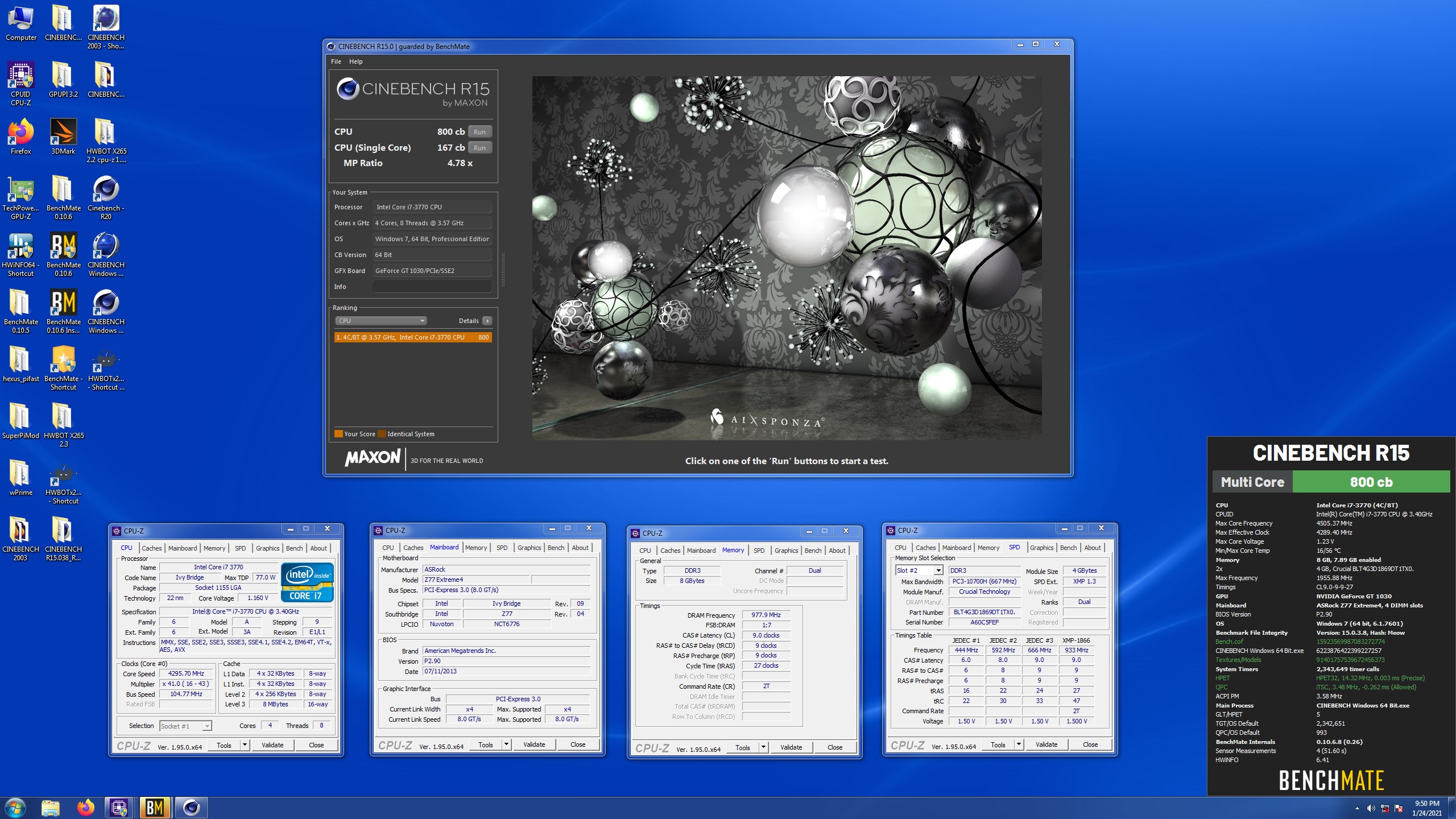The image size is (1456, 819).
Task: Open the HWBOT X265 2.2 folder
Action: (106, 140)
